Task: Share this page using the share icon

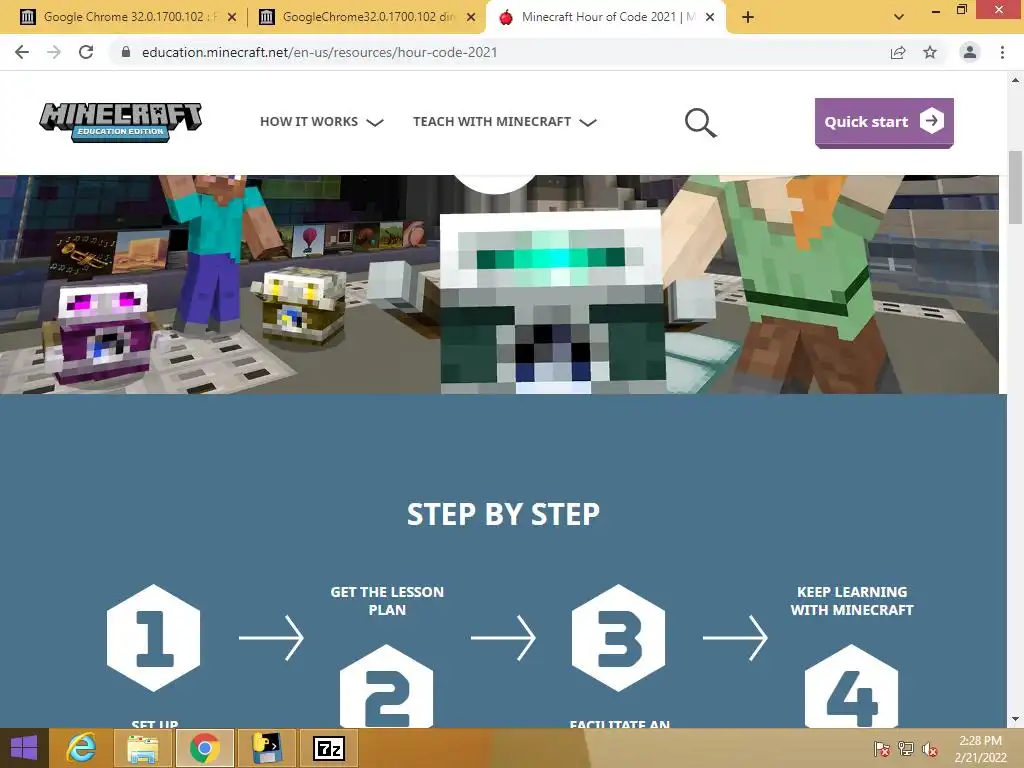Action: (898, 52)
